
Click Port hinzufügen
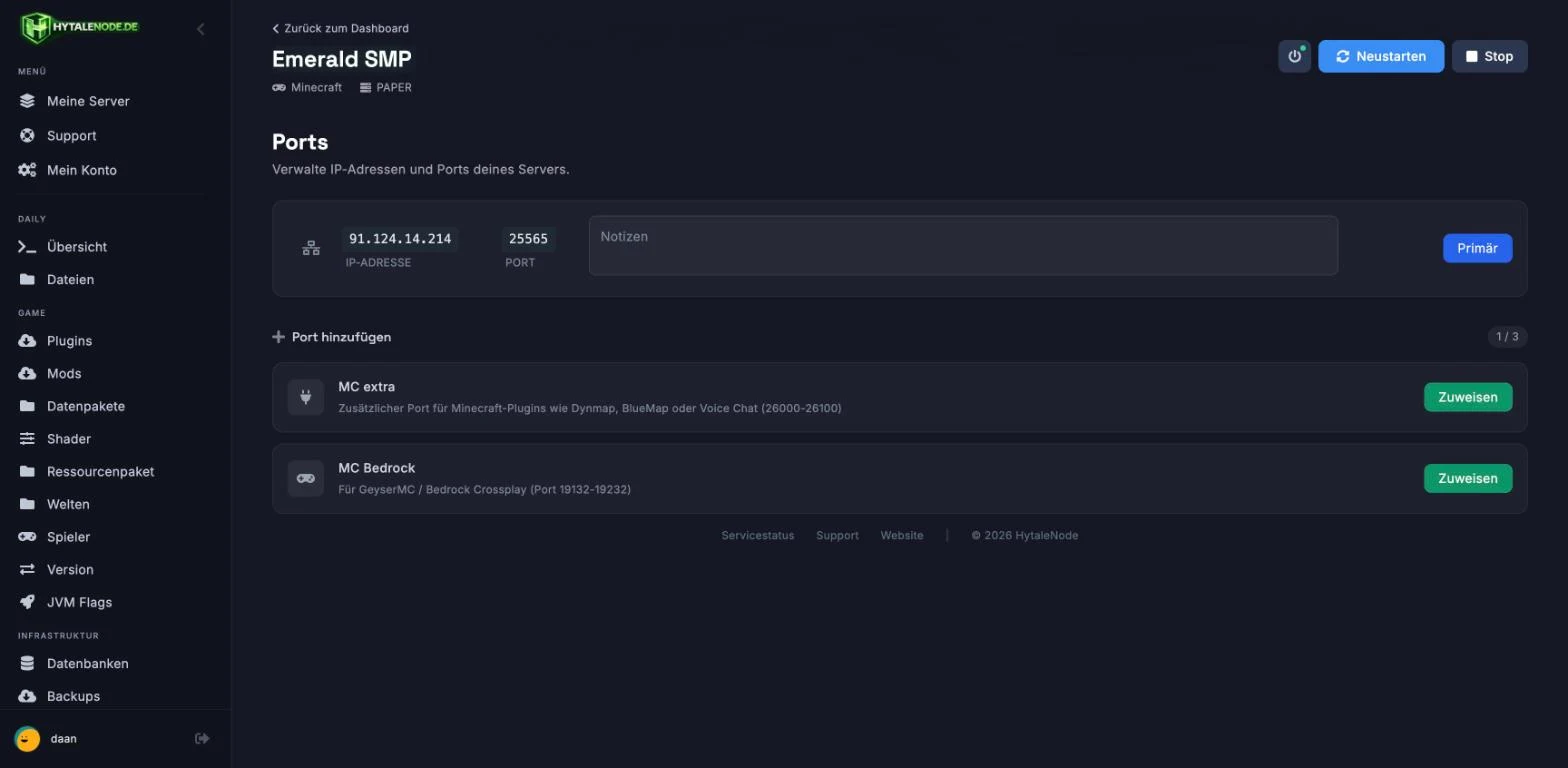(x=332, y=337)
